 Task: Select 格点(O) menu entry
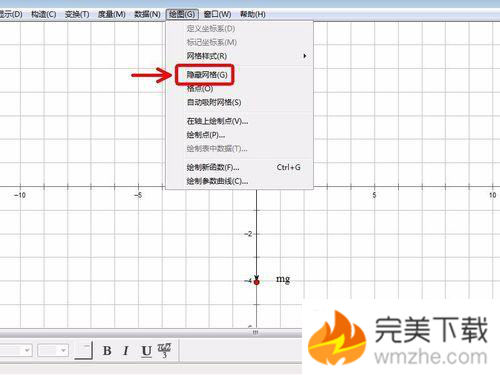tap(200, 89)
